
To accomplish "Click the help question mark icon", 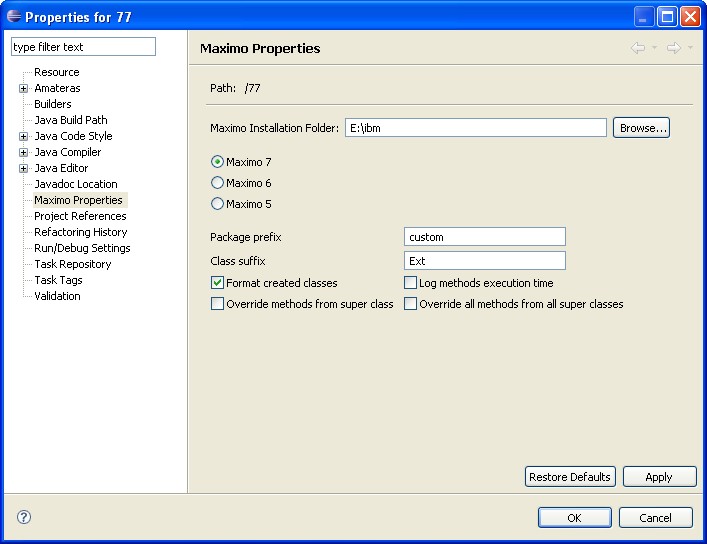I will [24, 517].
